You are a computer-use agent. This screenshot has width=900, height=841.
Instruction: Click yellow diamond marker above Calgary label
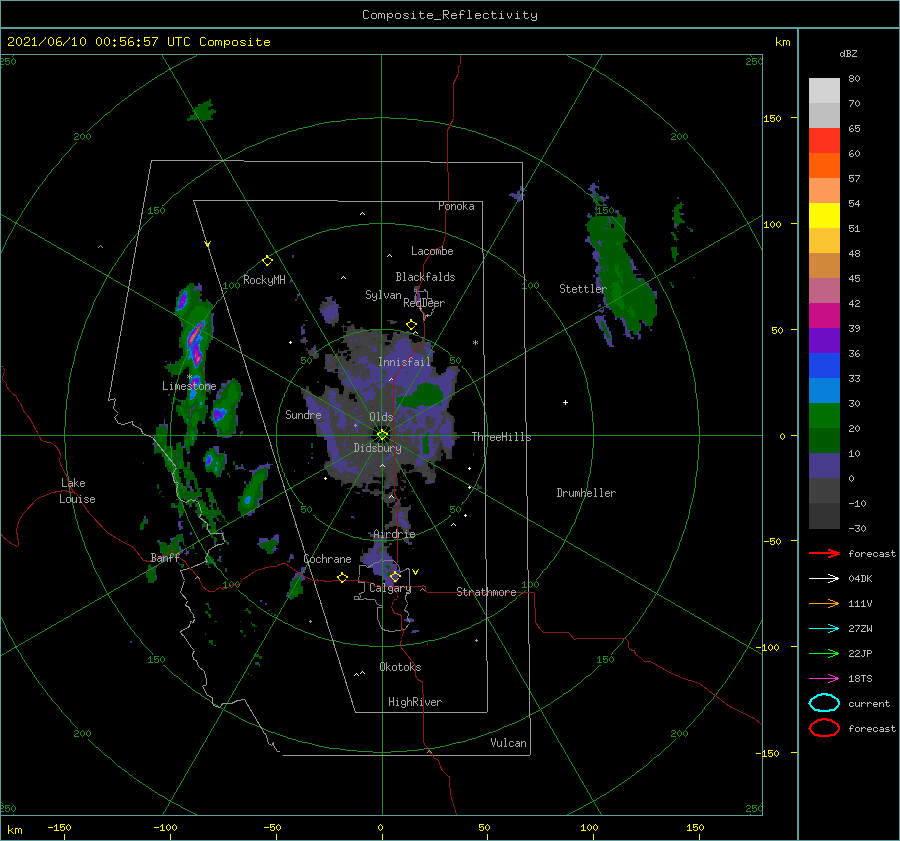[395, 576]
